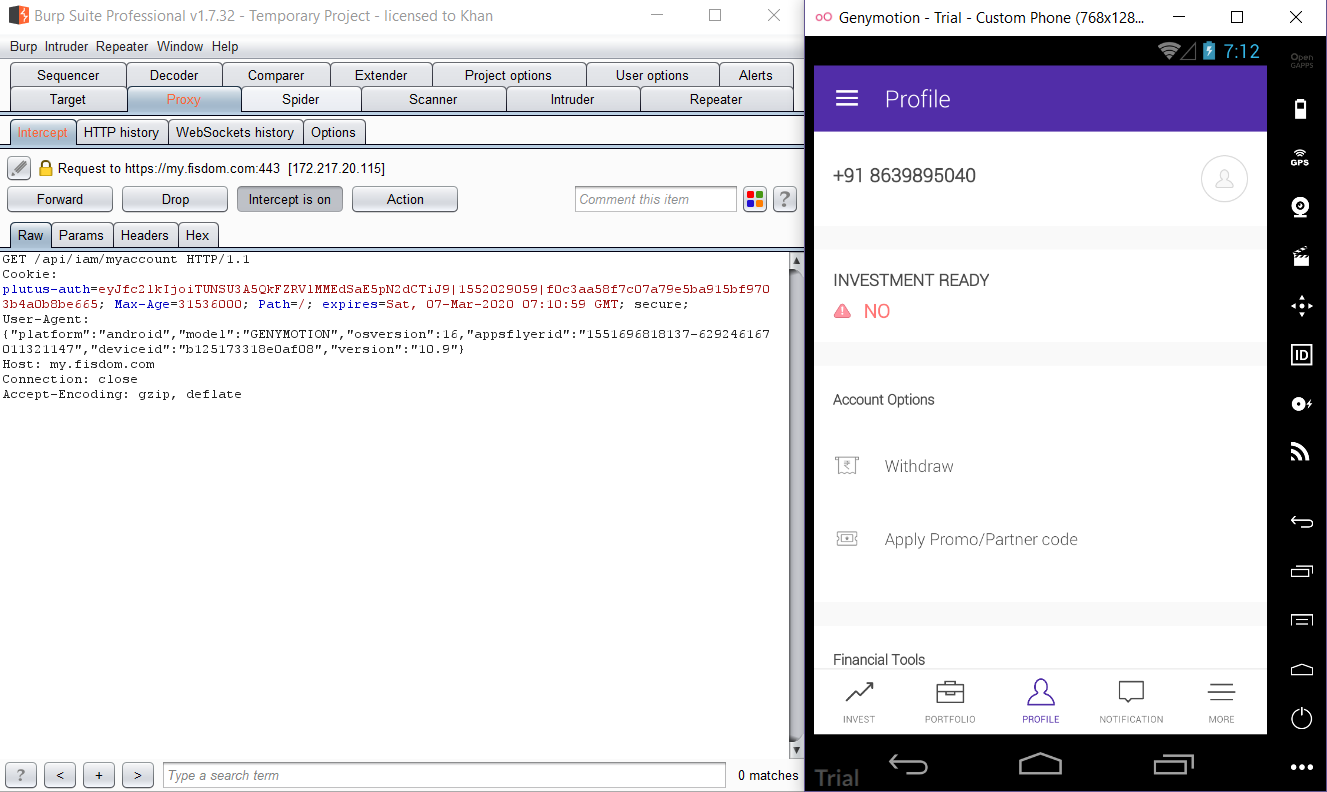1327x792 pixels.
Task: Open Genymotion remote control arrows icon
Action: 1301,306
